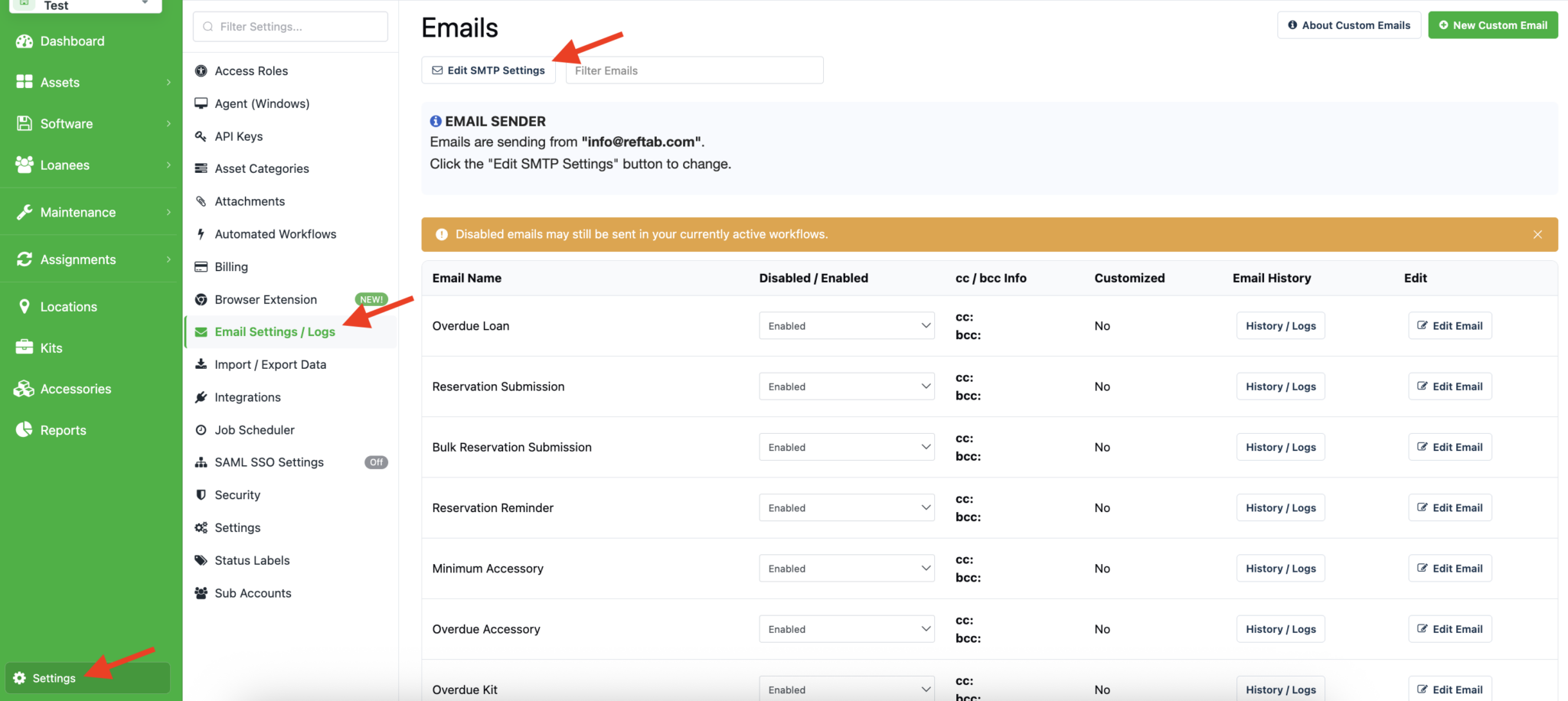Open Bulk Reservation Submission Enabled dropdown
Screen dimensions: 1568x701
tap(847, 447)
